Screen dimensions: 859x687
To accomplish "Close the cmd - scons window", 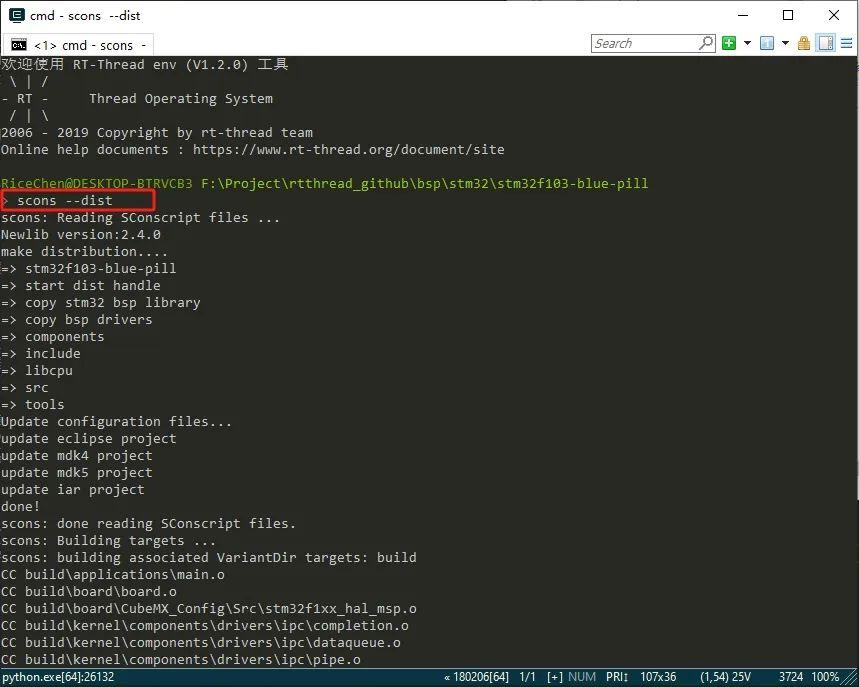I will (x=834, y=15).
